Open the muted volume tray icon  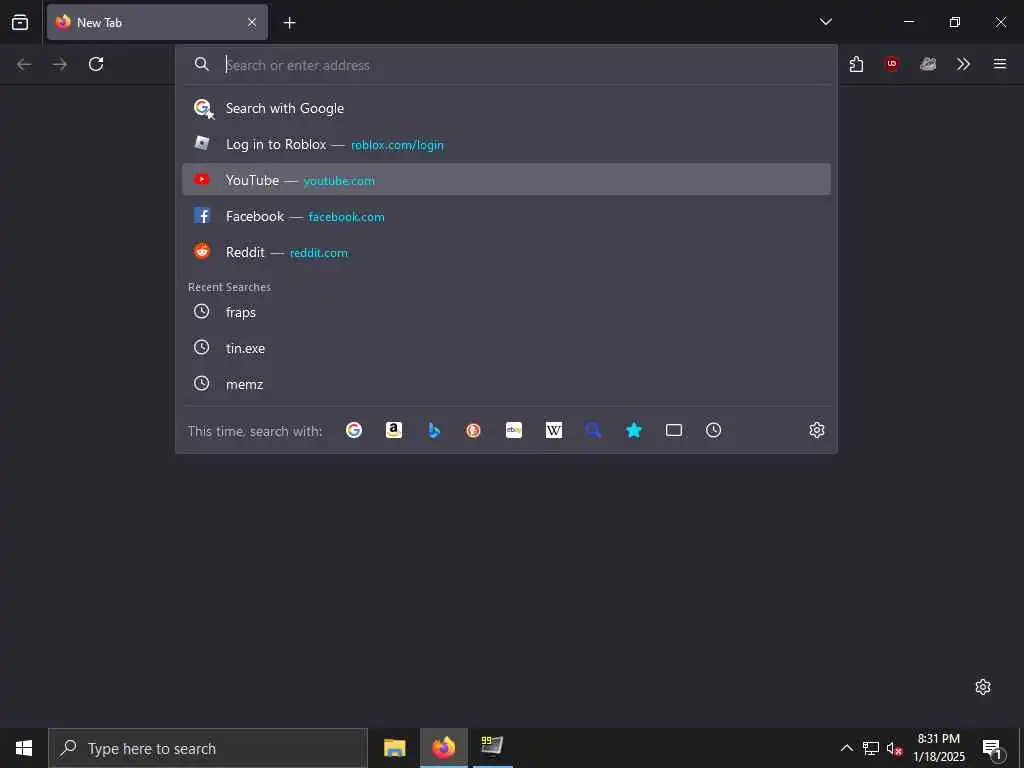point(895,748)
